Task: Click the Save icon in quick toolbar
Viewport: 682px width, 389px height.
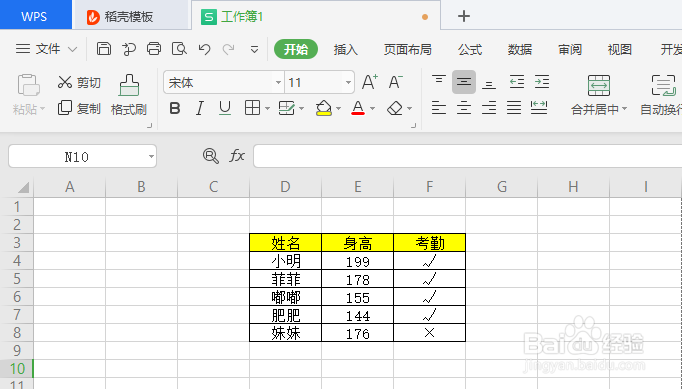Action: pos(104,49)
